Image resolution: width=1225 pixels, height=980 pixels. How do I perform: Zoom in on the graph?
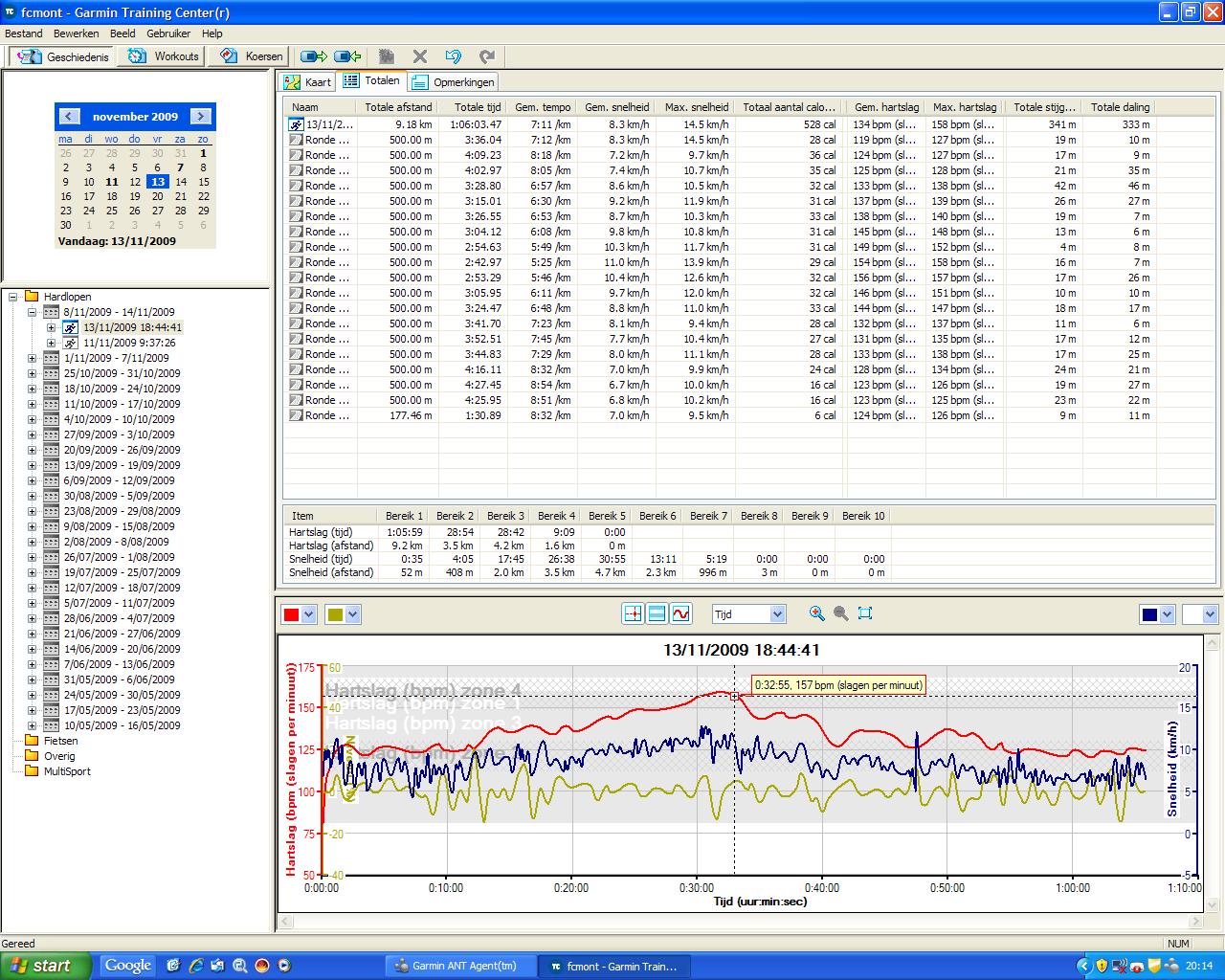click(x=816, y=613)
